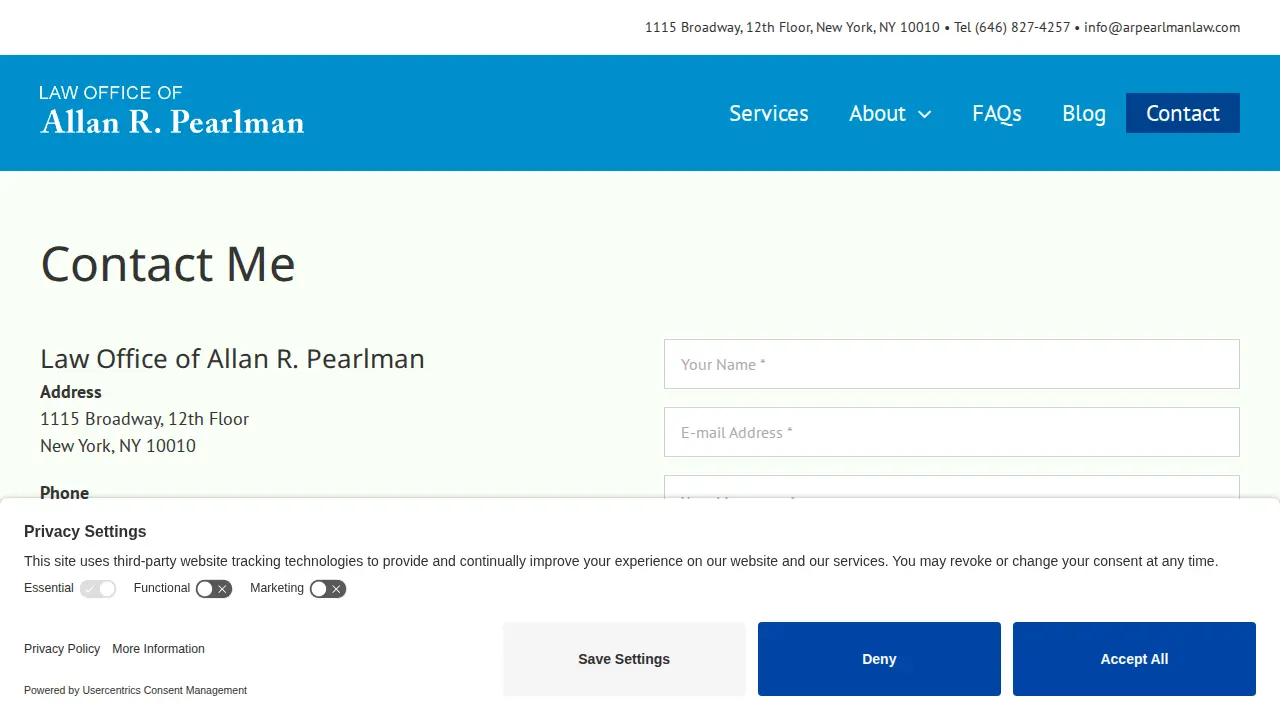Focus the E-mail Address field

pyautogui.click(x=952, y=432)
